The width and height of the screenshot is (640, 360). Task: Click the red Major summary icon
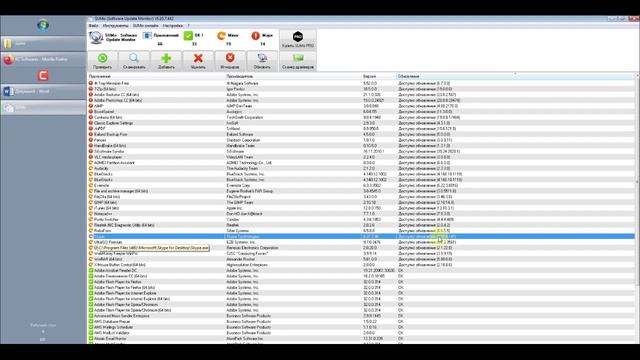256,36
